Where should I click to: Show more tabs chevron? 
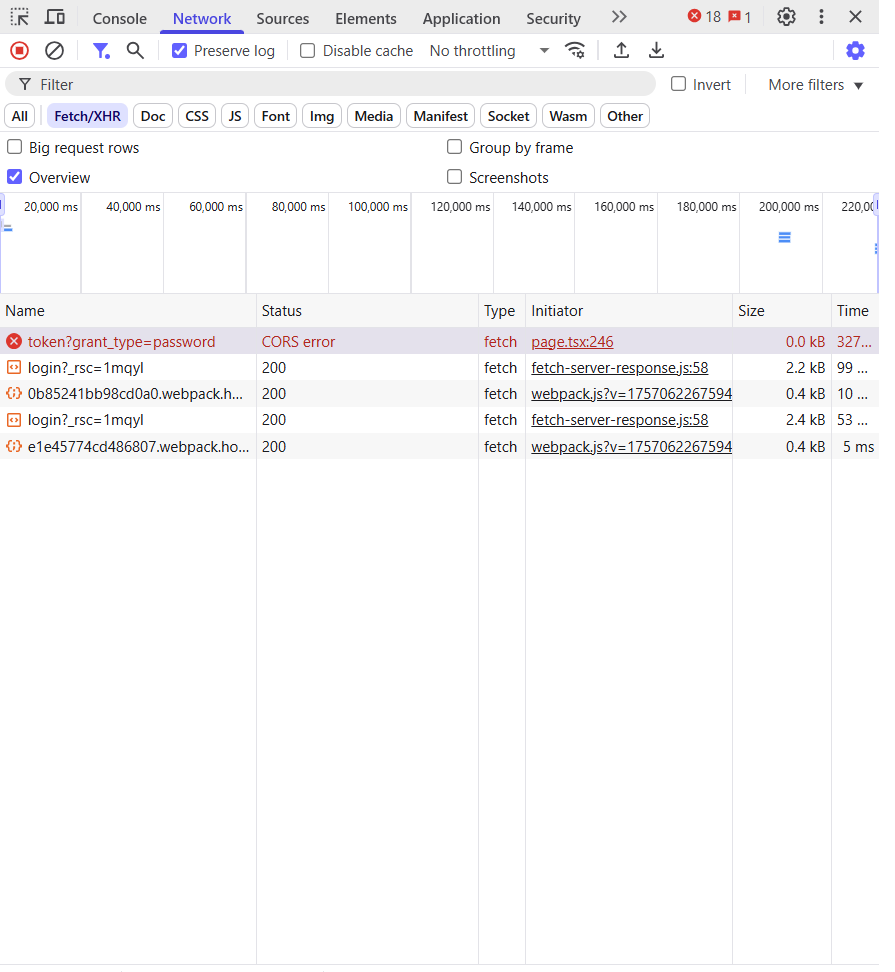[x=619, y=17]
